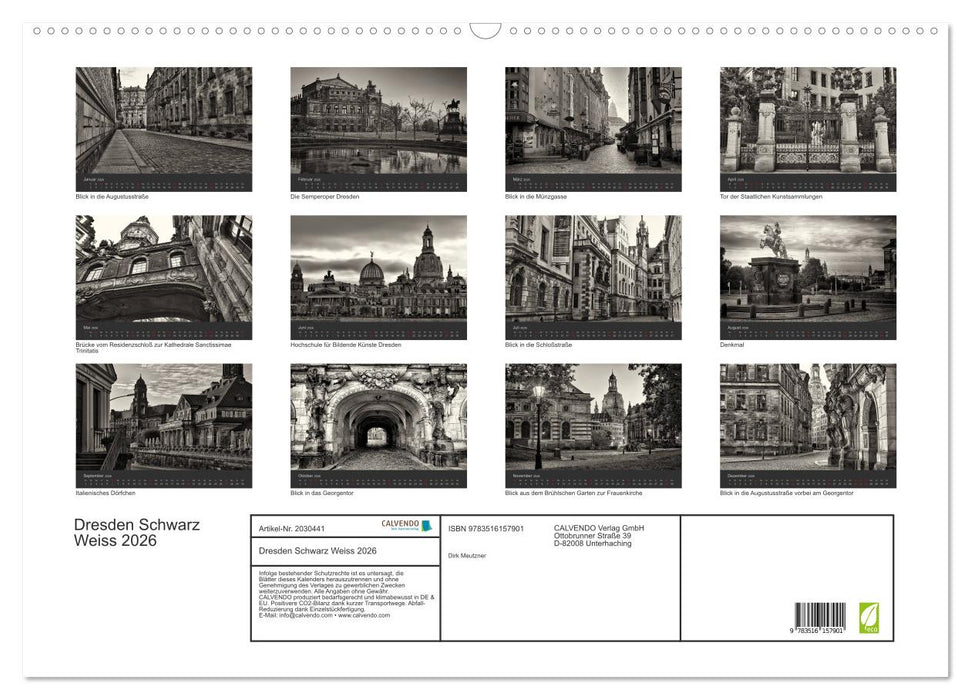Open the August 'Denkmal' equestrian statue thumbnail
The height and width of the screenshot is (700, 971).
(x=806, y=278)
